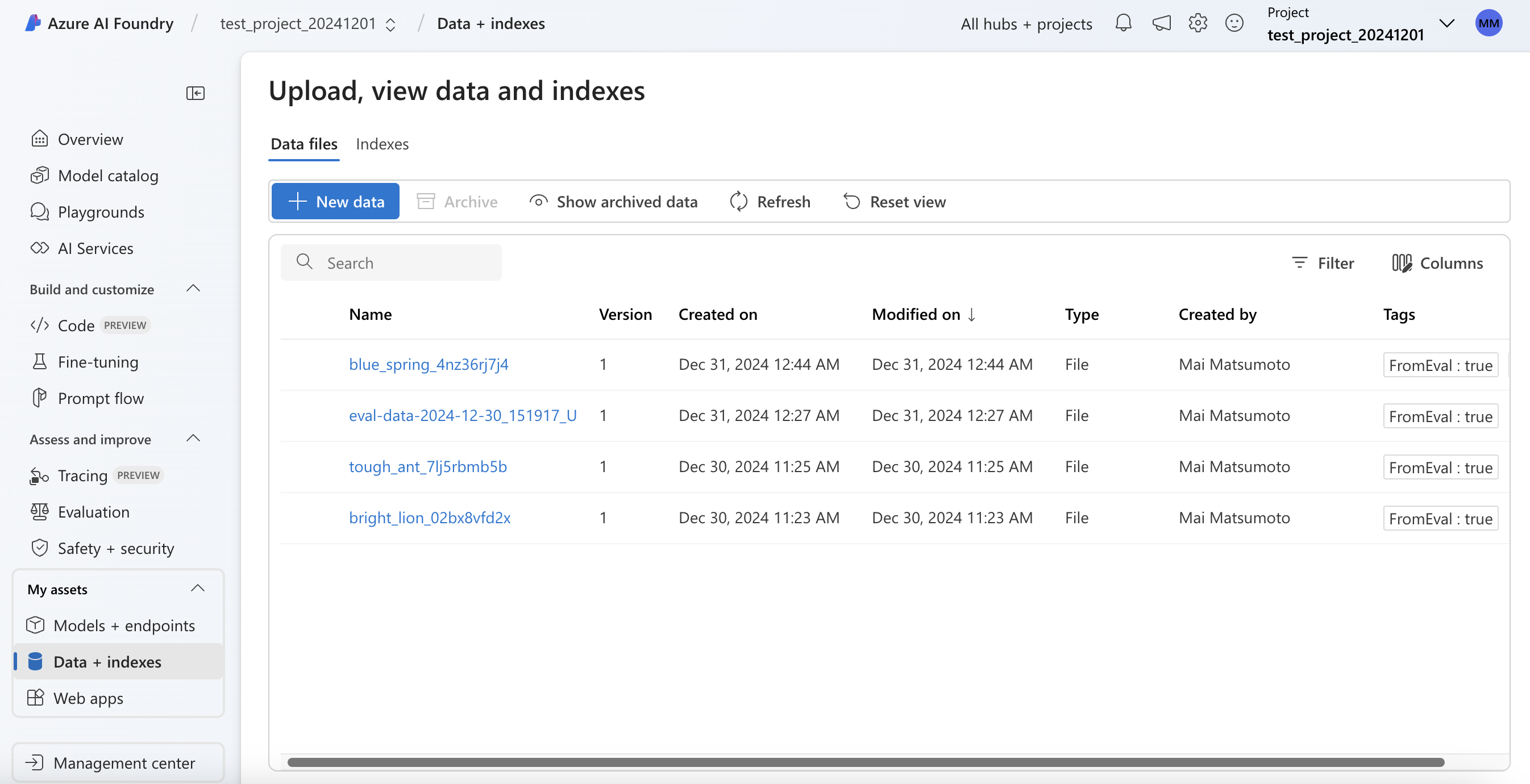Switch to the Indexes tab
The height and width of the screenshot is (784, 1530).
382,144
